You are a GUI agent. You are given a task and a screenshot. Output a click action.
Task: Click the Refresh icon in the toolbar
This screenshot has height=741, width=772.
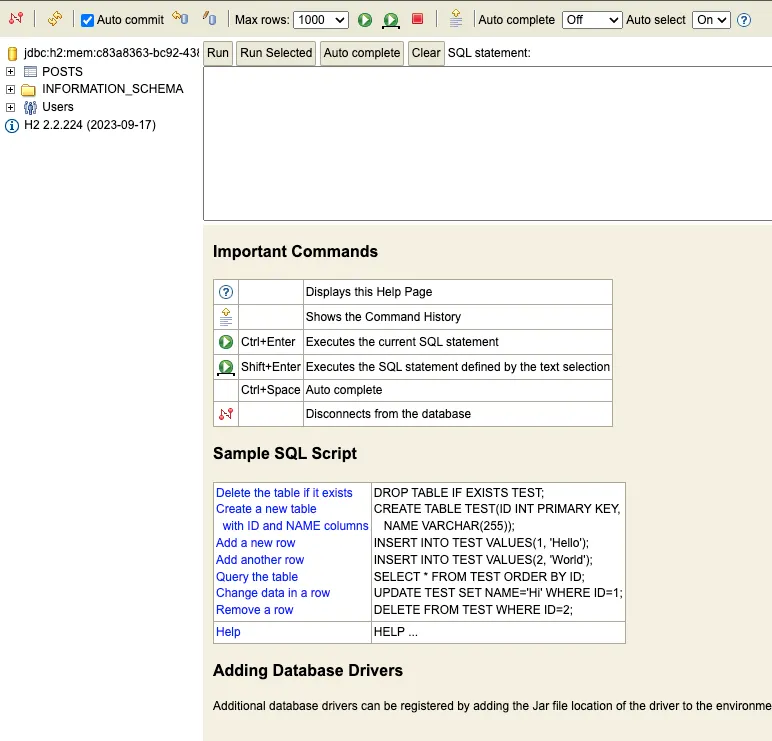point(55,19)
